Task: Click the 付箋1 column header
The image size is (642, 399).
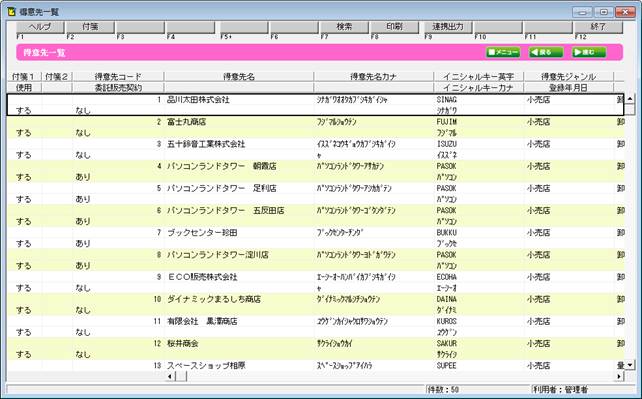Action: 23,77
